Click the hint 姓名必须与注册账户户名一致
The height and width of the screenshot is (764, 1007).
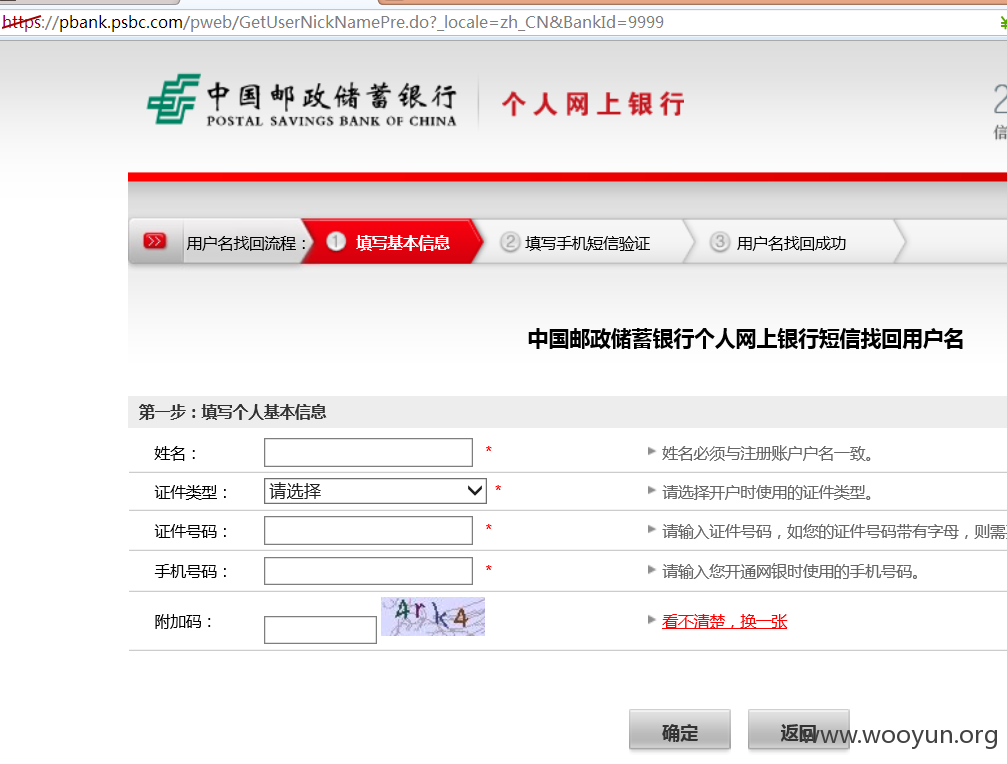pyautogui.click(x=768, y=454)
